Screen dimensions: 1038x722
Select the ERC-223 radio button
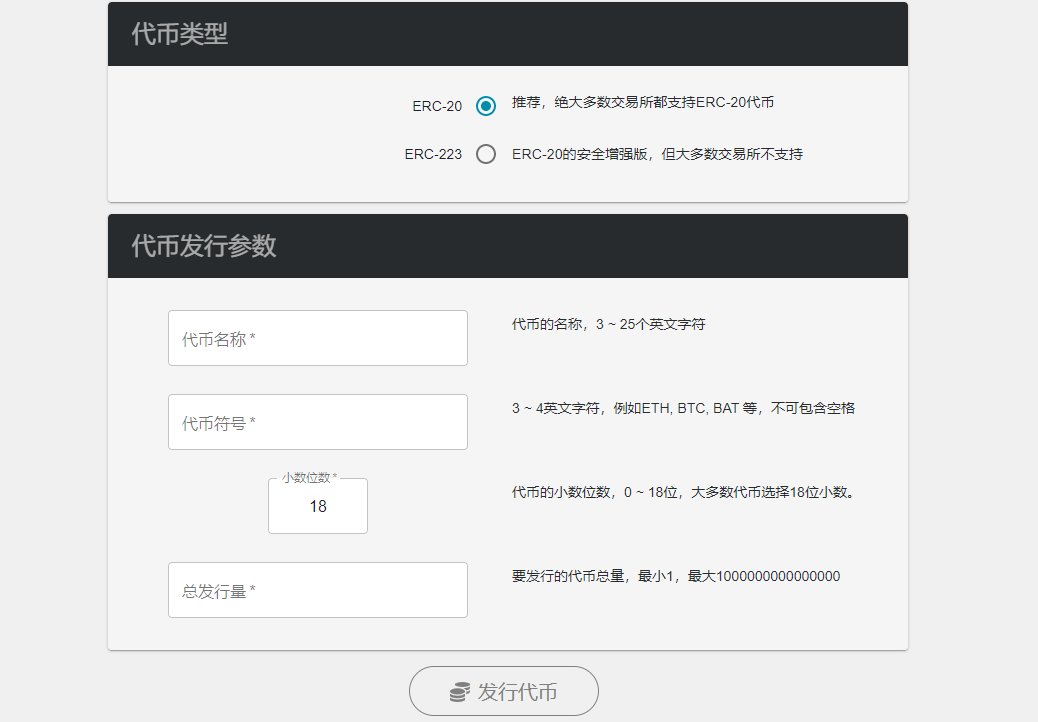click(486, 154)
